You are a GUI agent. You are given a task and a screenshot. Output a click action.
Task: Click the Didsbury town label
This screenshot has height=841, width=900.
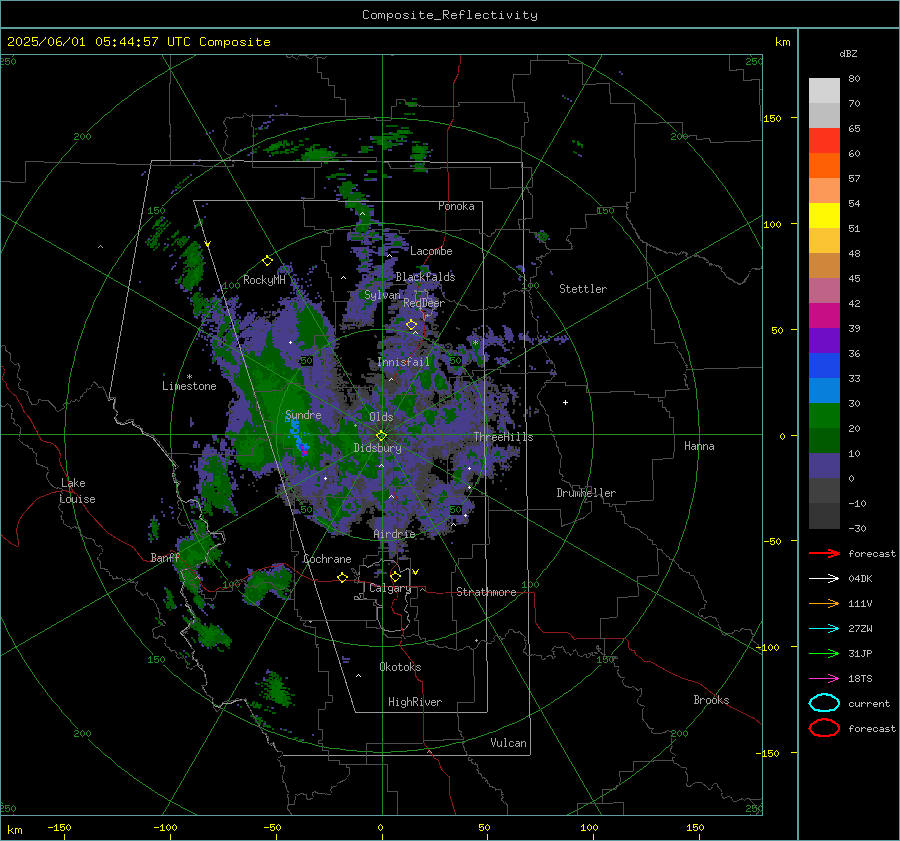[377, 448]
